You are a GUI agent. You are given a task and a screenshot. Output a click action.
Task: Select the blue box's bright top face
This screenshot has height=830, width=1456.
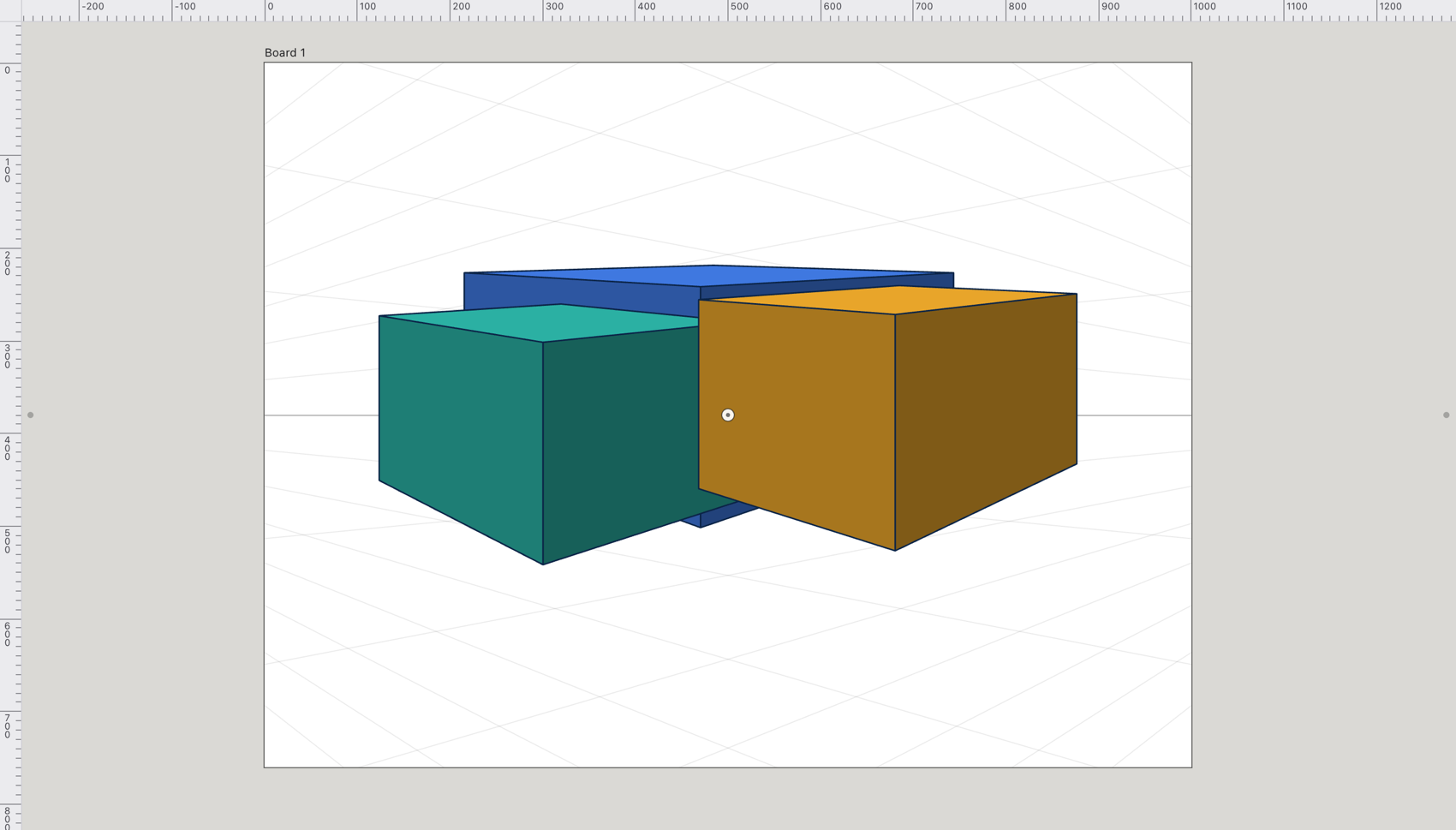pyautogui.click(x=711, y=275)
